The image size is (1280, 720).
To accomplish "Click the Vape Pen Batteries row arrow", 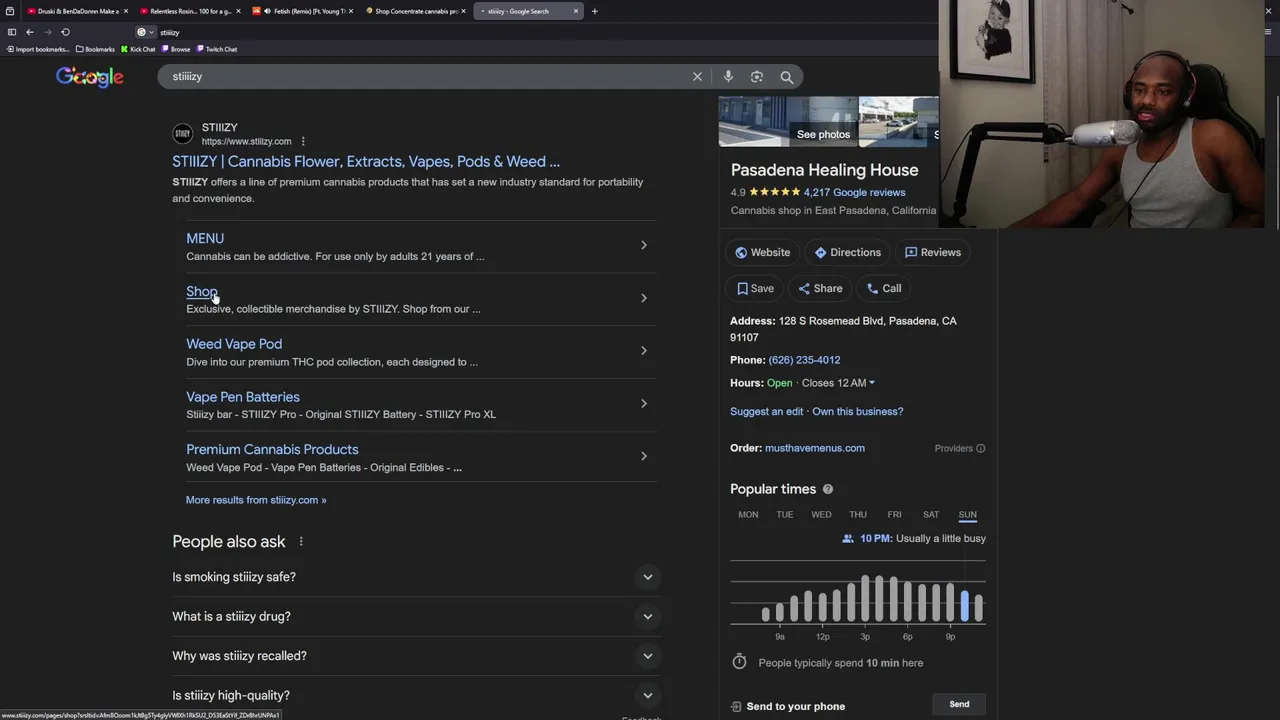I will [643, 404].
